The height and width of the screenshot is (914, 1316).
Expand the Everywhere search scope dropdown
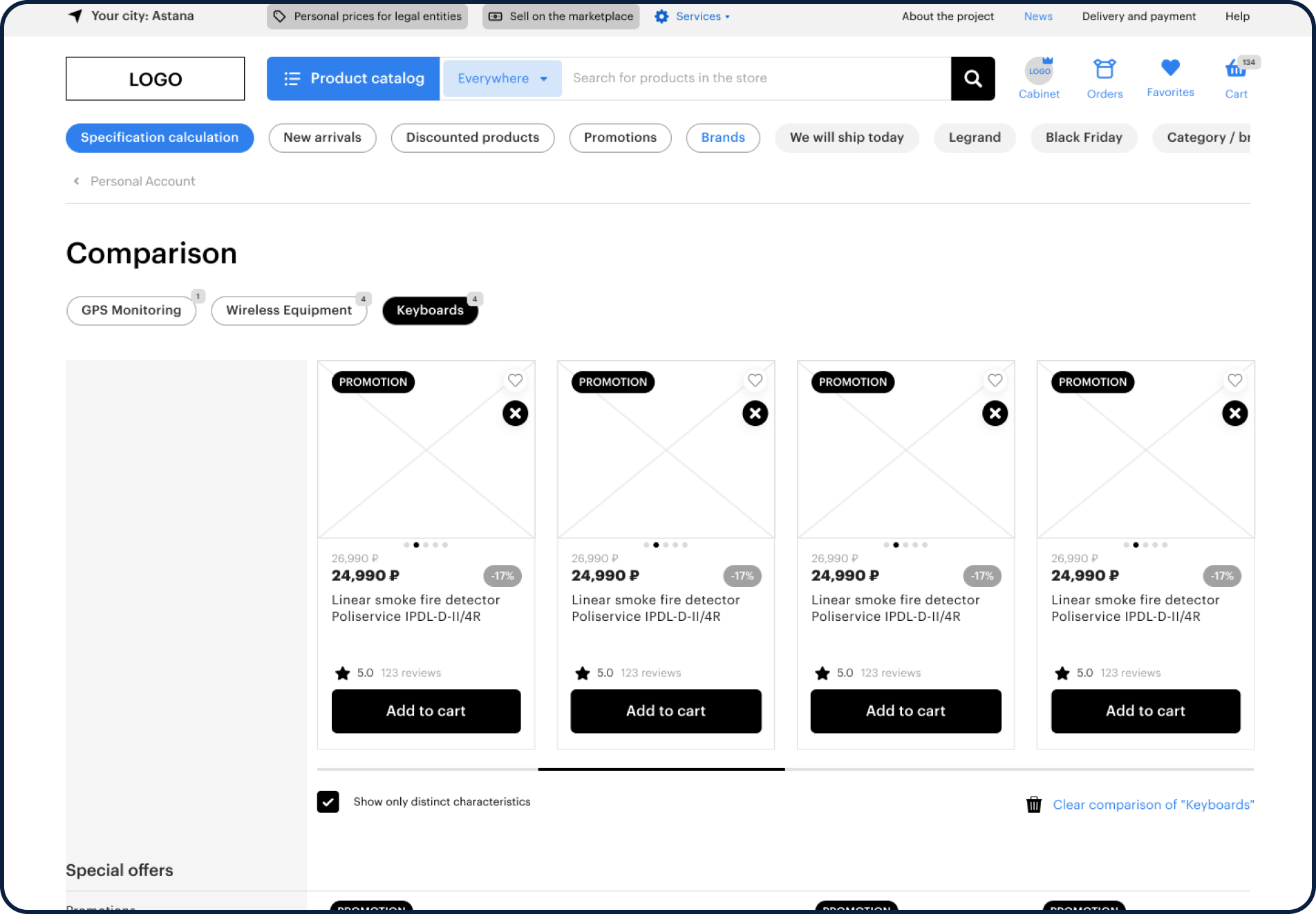click(502, 79)
